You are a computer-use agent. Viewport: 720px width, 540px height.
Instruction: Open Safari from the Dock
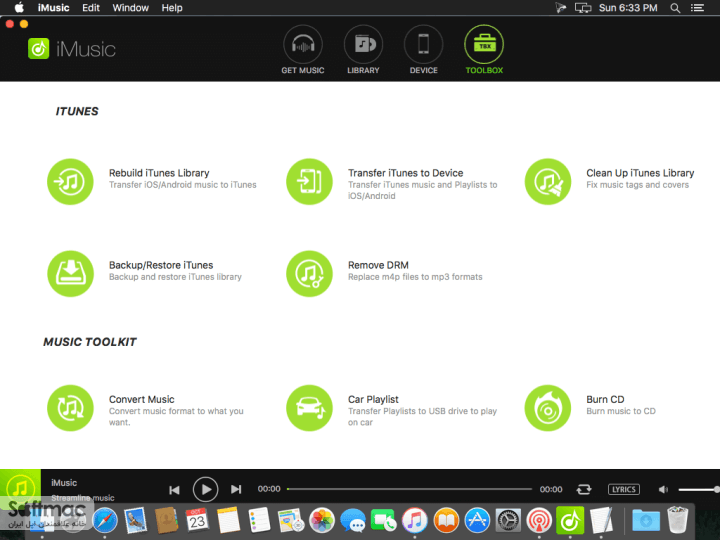pyautogui.click(x=105, y=521)
